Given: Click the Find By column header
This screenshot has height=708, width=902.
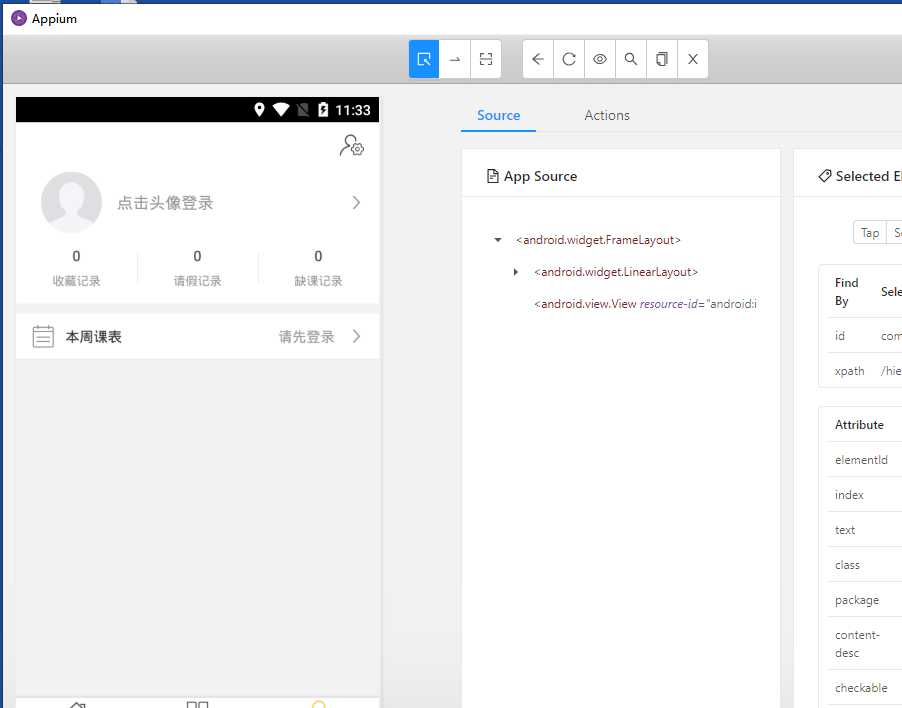Looking at the screenshot, I should tap(846, 292).
